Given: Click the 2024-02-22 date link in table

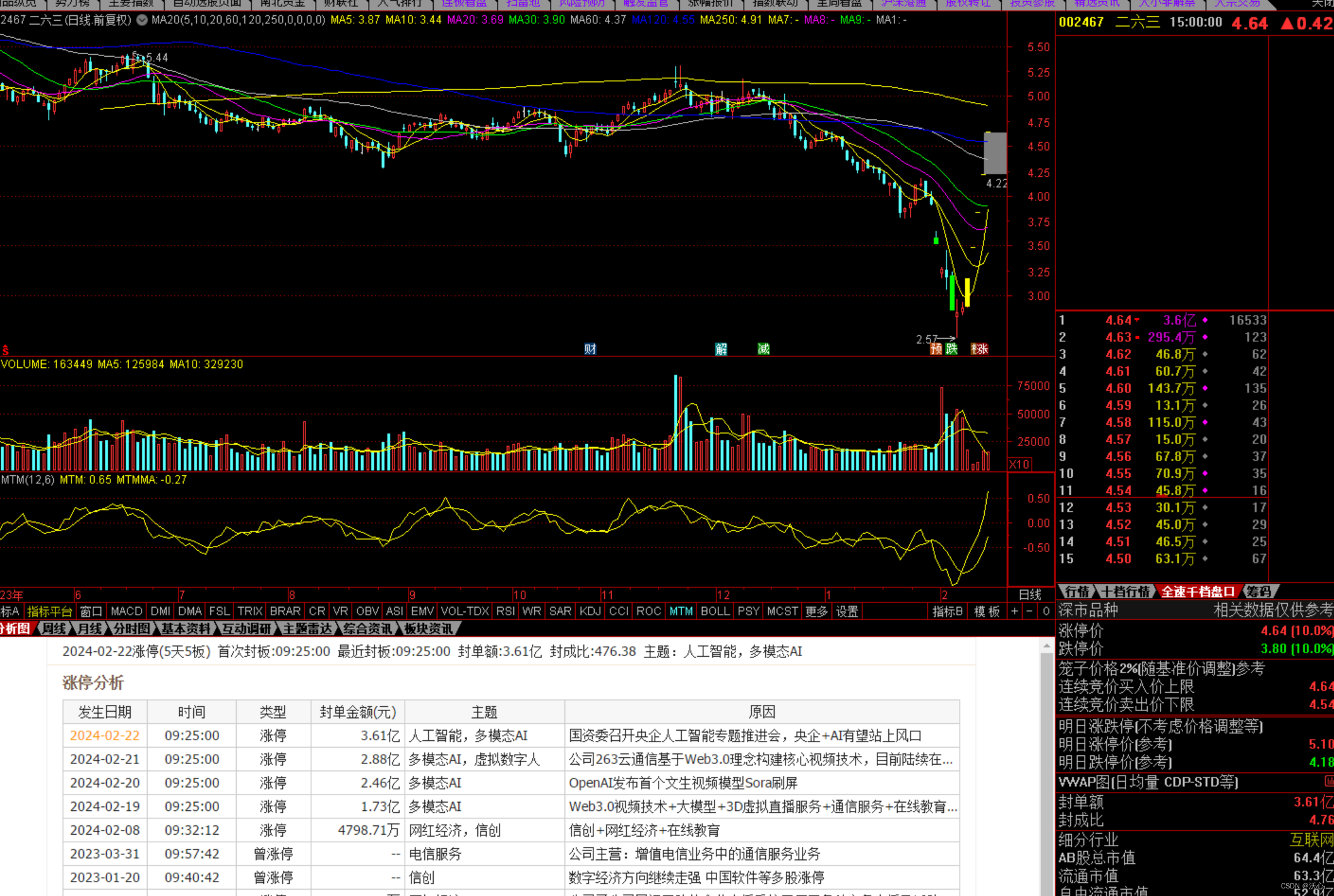Looking at the screenshot, I should pyautogui.click(x=104, y=736).
